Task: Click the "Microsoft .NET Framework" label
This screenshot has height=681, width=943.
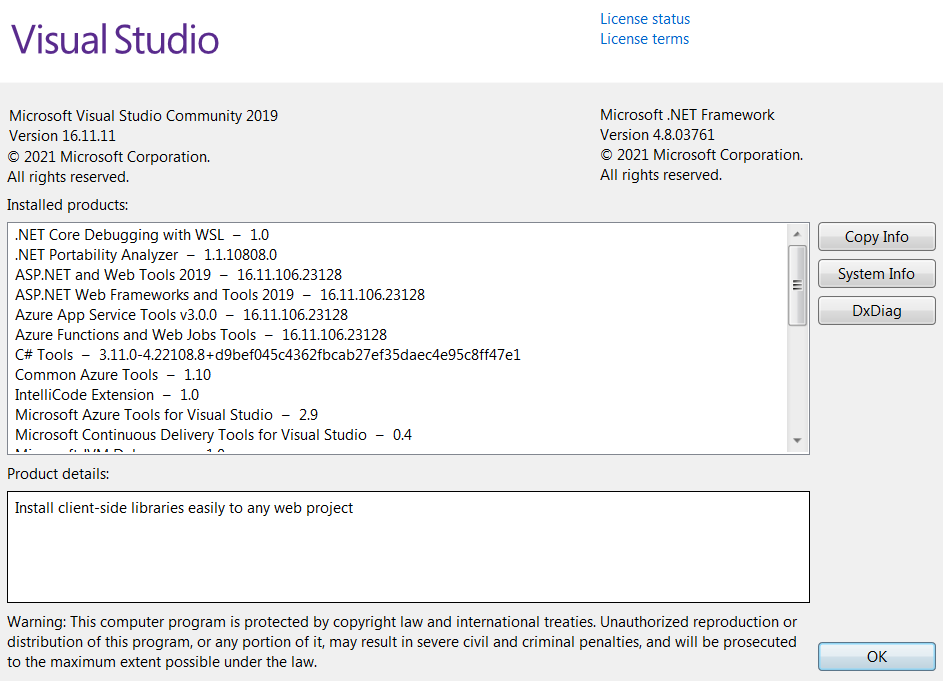Action: click(687, 115)
